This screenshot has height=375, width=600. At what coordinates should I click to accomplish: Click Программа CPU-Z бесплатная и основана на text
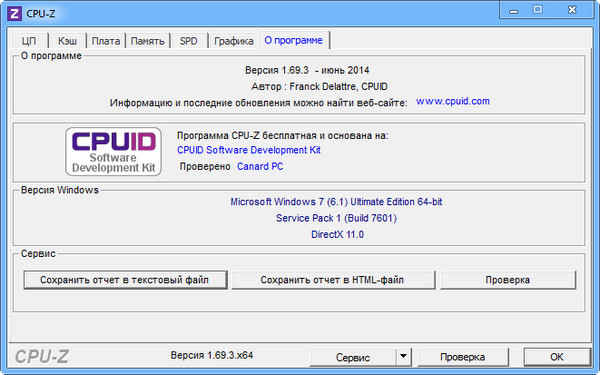coord(282,136)
